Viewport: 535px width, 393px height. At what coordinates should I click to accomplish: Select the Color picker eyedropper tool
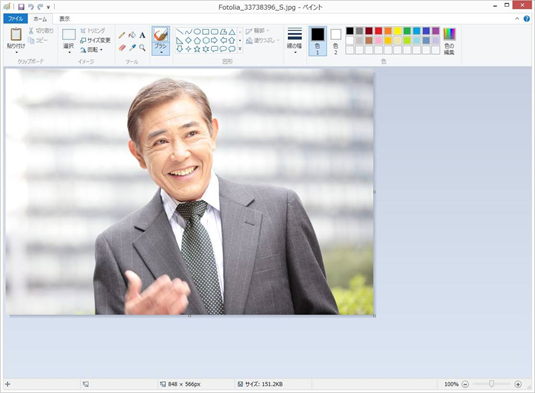click(132, 48)
